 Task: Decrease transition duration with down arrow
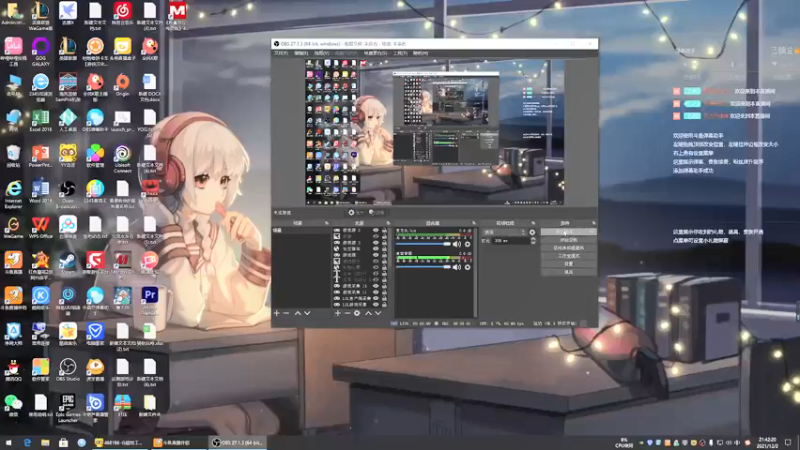(x=533, y=243)
